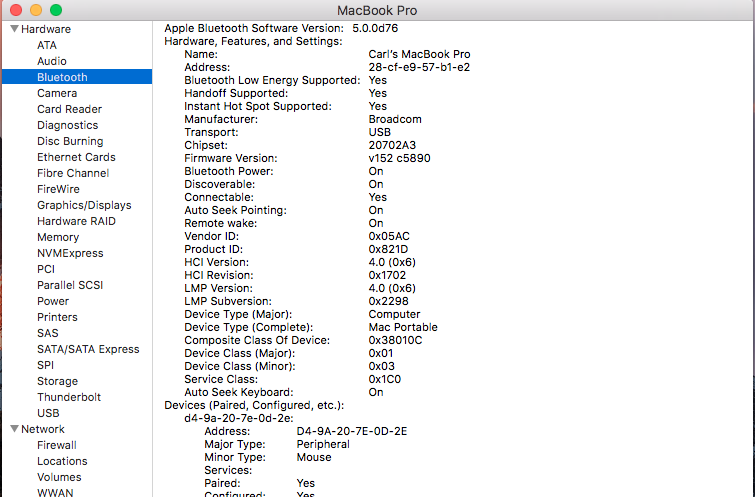Select WWAN under Network
Image resolution: width=755 pixels, height=497 pixels.
55,492
